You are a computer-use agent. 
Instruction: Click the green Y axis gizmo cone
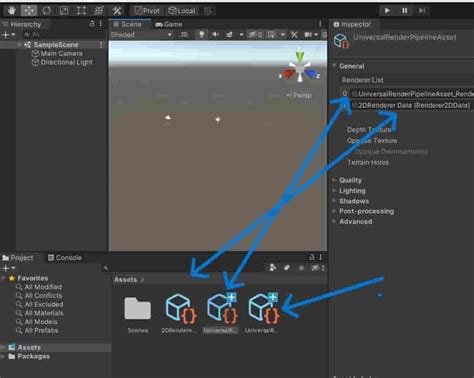(x=300, y=57)
